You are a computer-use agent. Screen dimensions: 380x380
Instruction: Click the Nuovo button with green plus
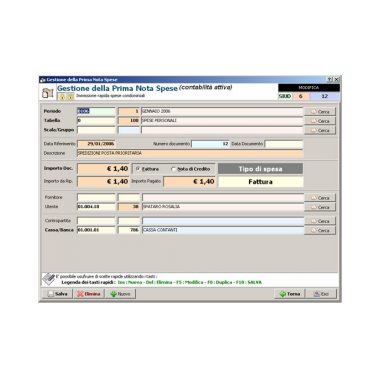(121, 294)
